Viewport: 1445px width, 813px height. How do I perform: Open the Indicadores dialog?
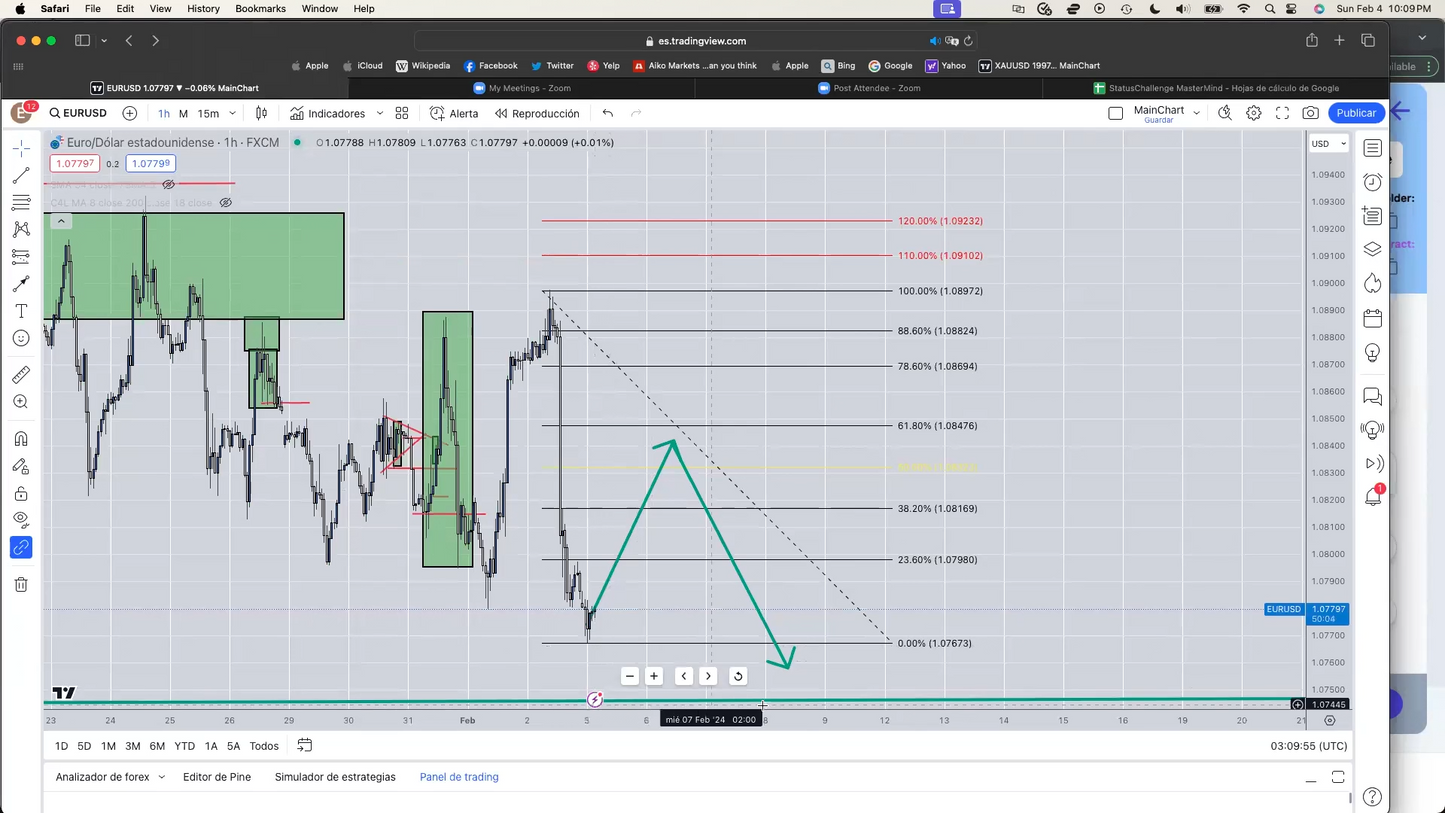pos(327,113)
